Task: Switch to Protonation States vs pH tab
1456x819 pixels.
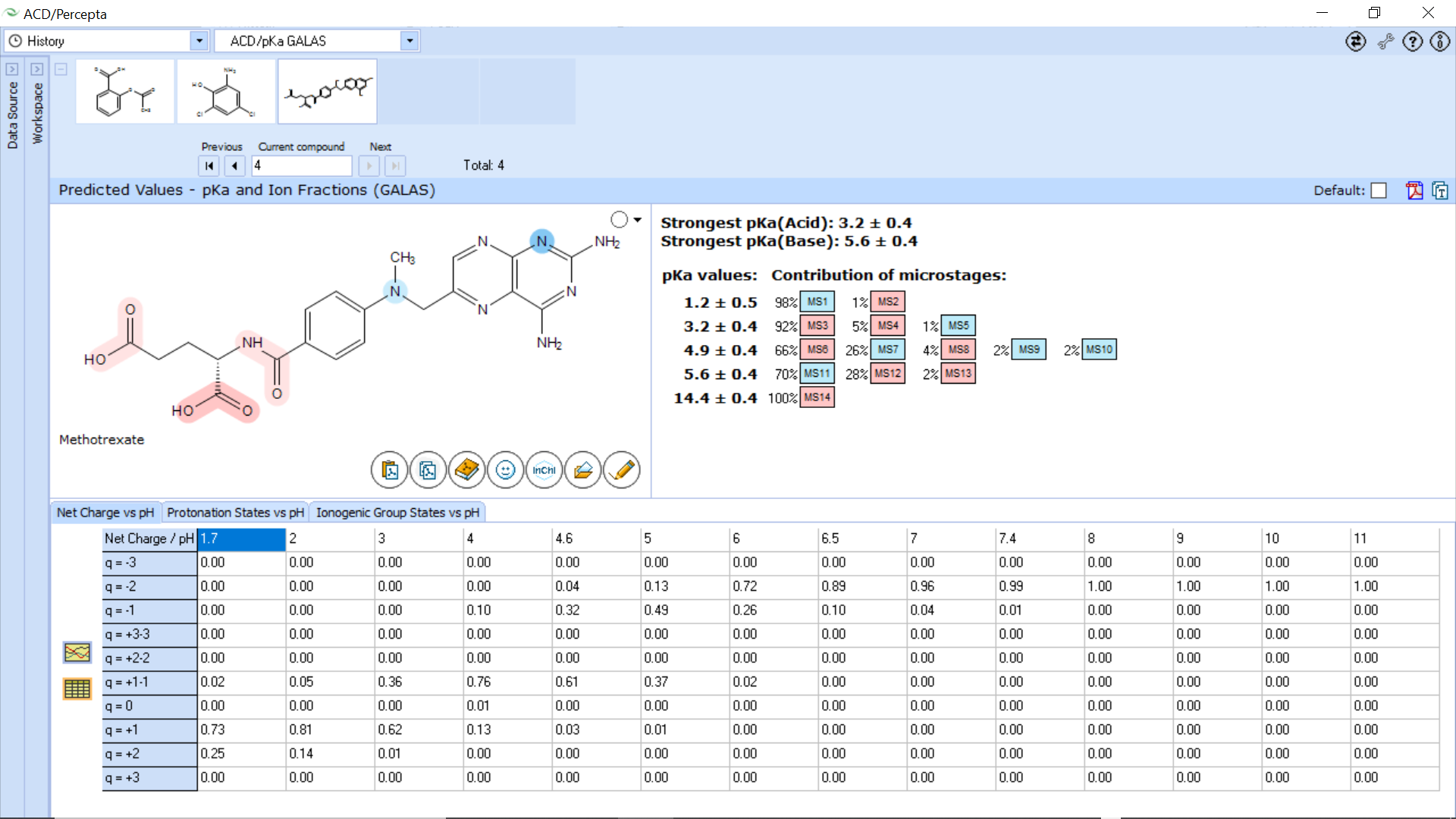Action: point(235,513)
